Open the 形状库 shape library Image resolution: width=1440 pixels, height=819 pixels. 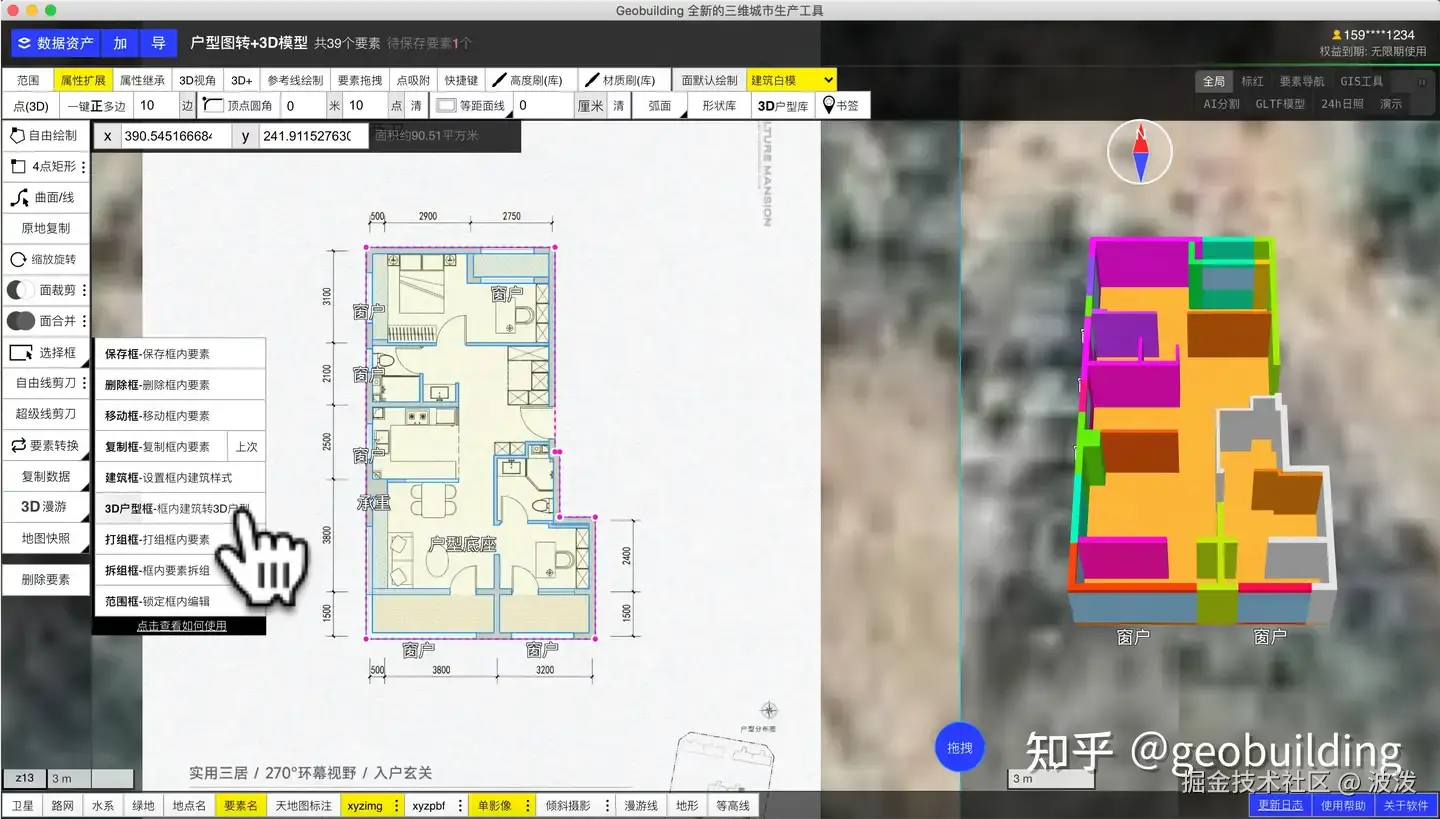click(x=719, y=105)
